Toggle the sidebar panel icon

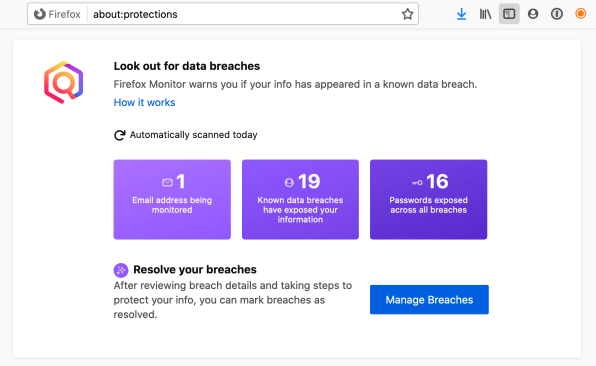pos(509,14)
